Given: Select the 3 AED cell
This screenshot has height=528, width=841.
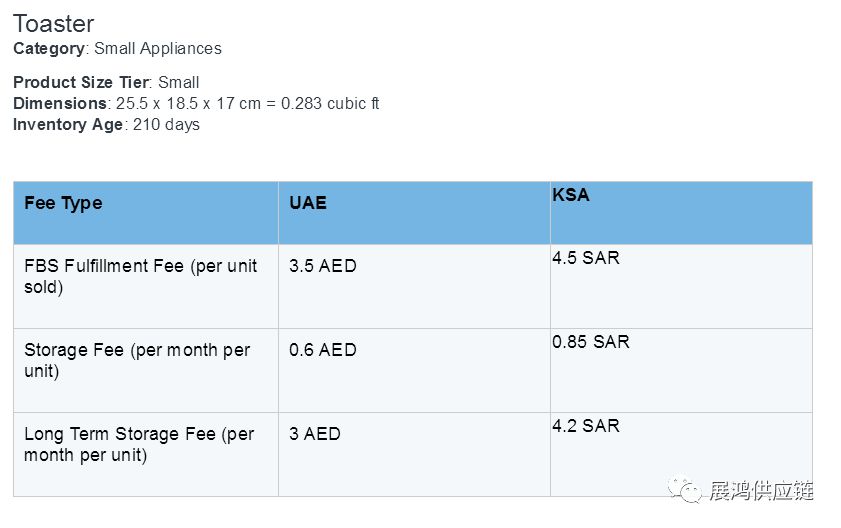Looking at the screenshot, I should click(314, 434).
